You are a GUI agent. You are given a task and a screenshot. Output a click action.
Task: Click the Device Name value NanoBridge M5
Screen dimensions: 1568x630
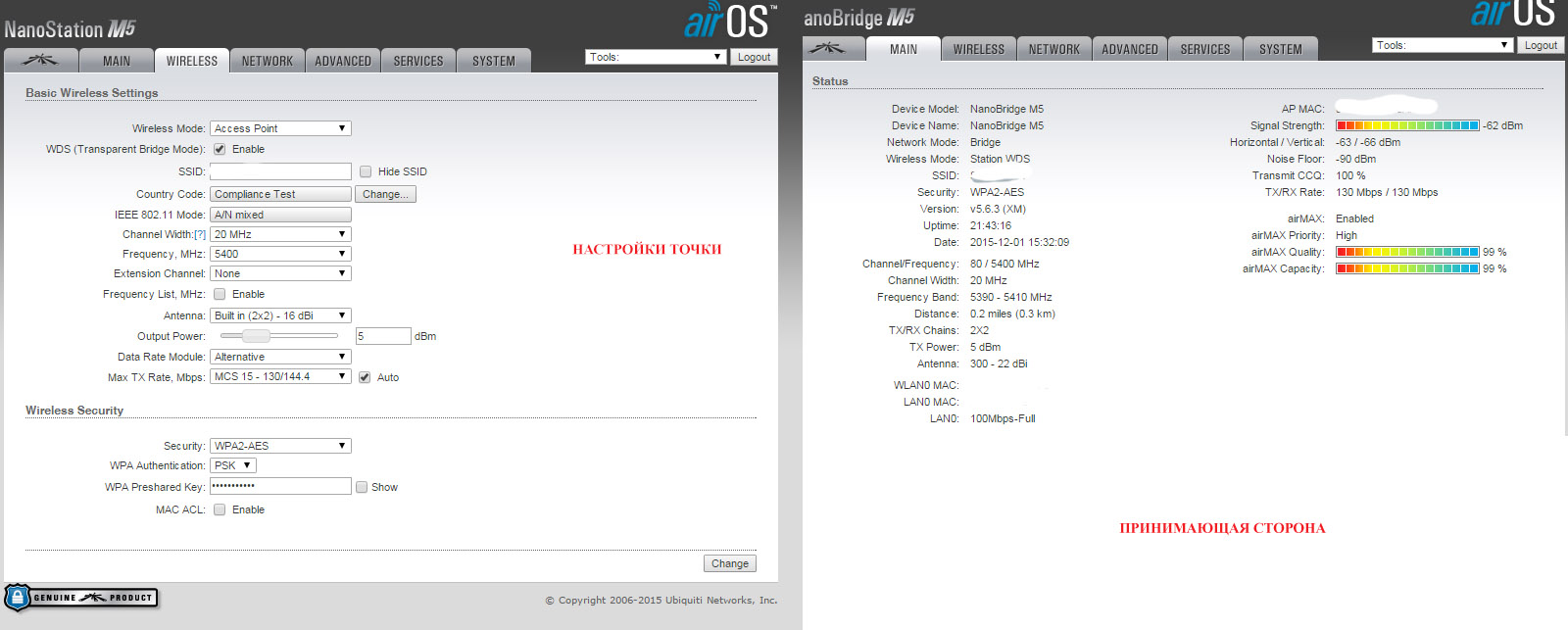pos(1006,125)
